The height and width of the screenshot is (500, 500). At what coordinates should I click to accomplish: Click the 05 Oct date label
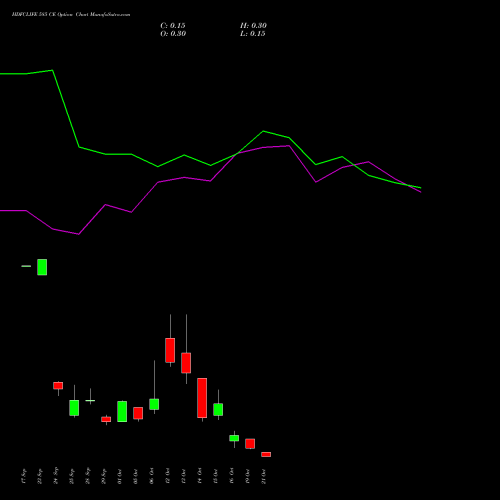point(136,476)
